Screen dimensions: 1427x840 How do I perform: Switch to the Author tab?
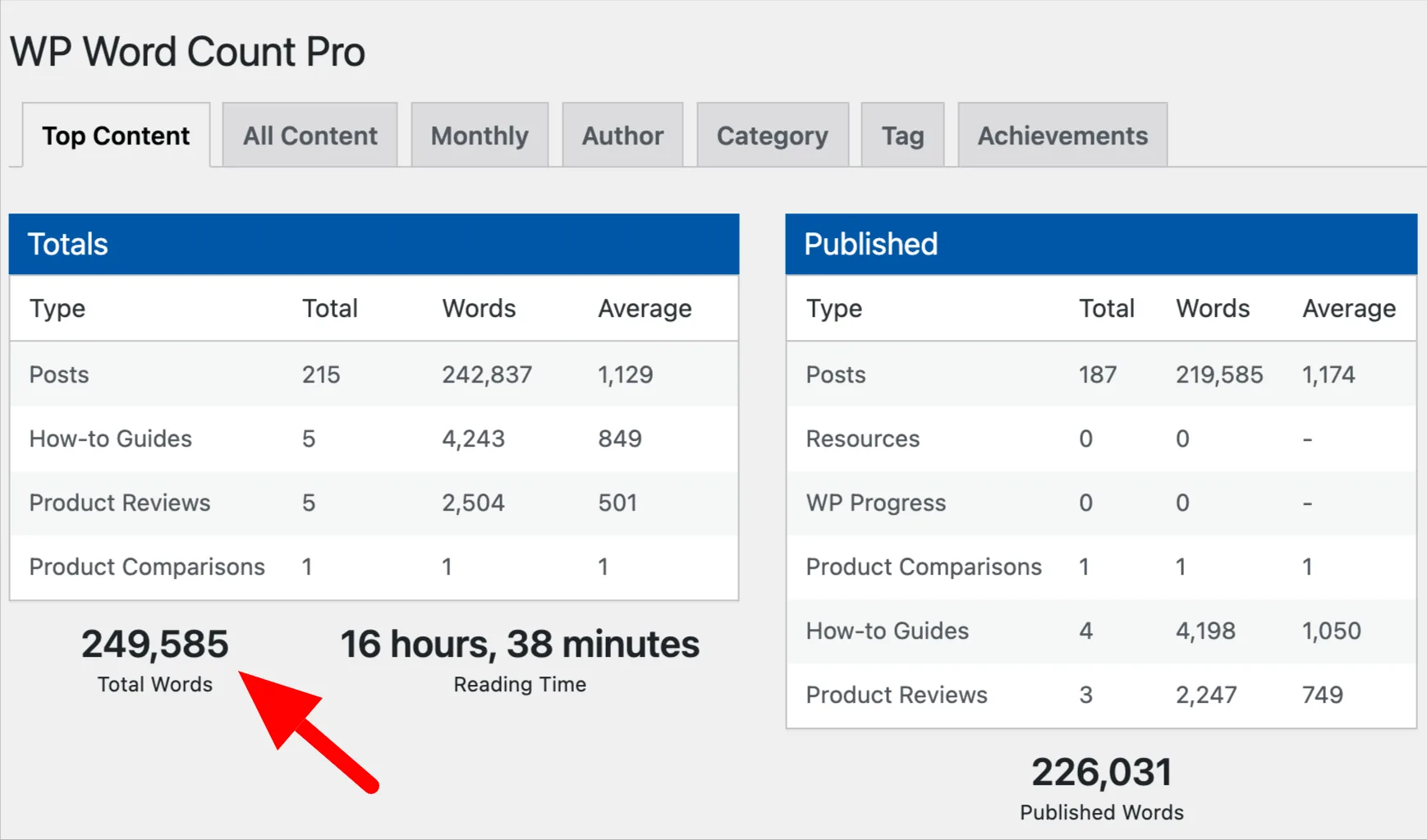tap(622, 135)
